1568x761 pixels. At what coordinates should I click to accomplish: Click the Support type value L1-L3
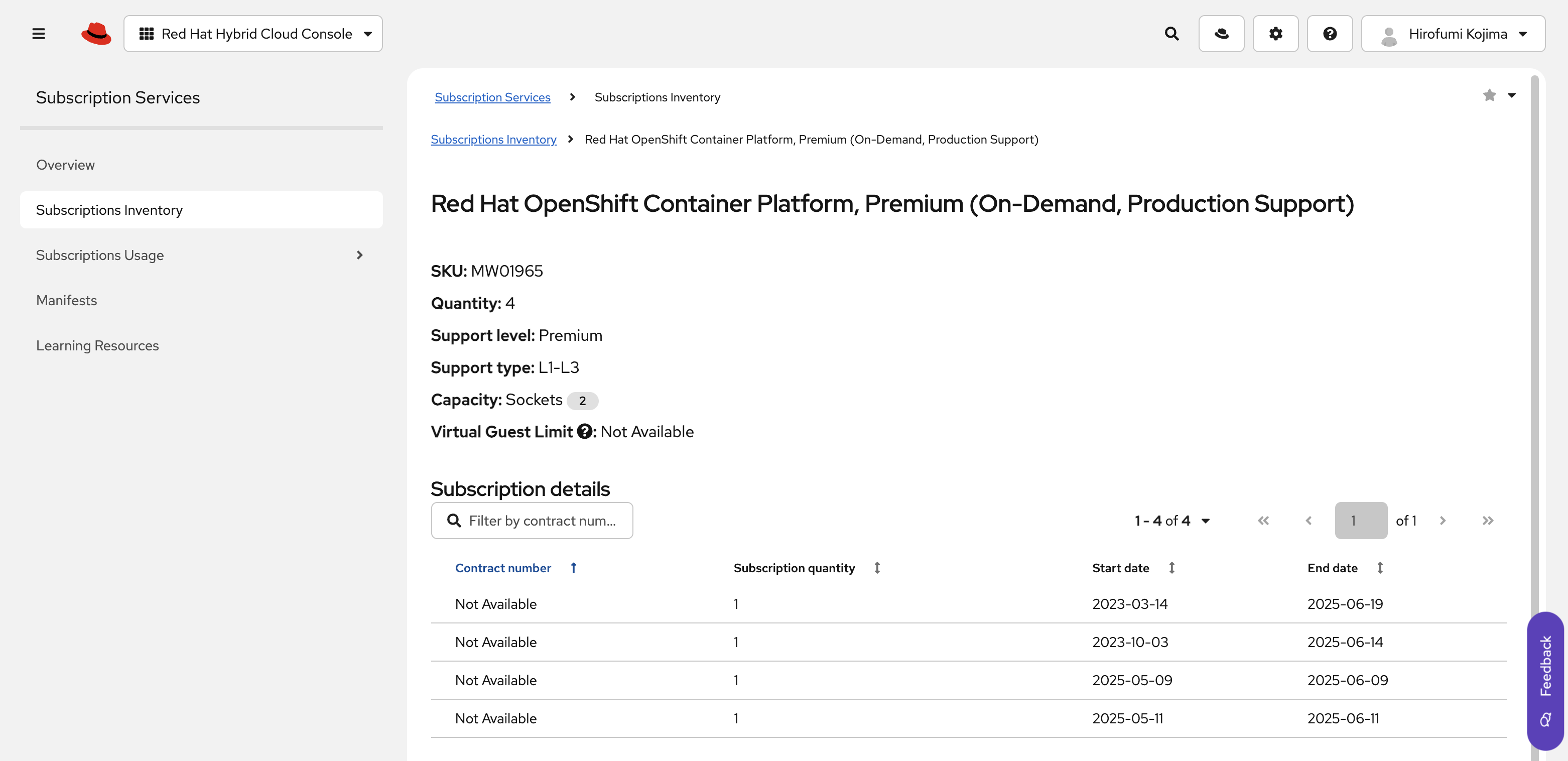pos(558,368)
